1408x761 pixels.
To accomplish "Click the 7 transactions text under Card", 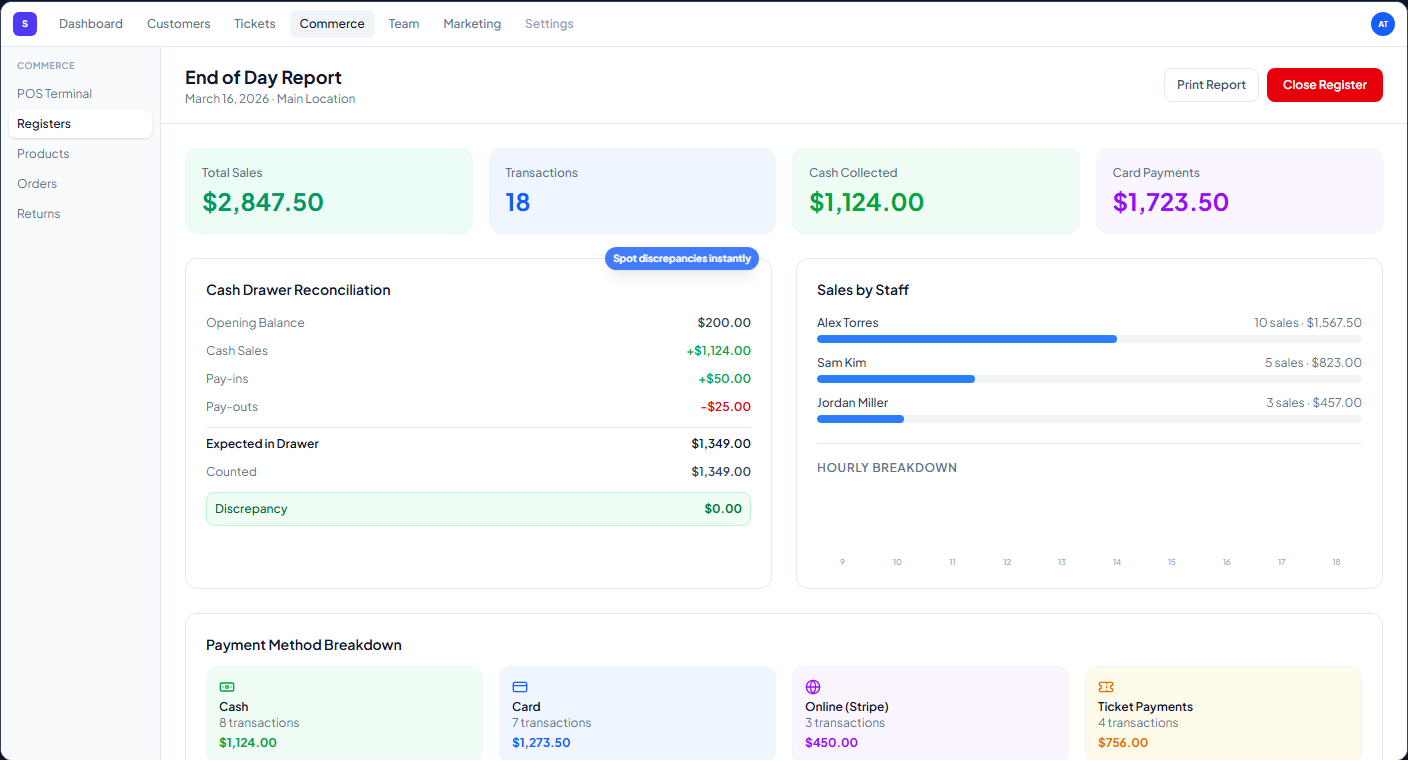I will (552, 723).
